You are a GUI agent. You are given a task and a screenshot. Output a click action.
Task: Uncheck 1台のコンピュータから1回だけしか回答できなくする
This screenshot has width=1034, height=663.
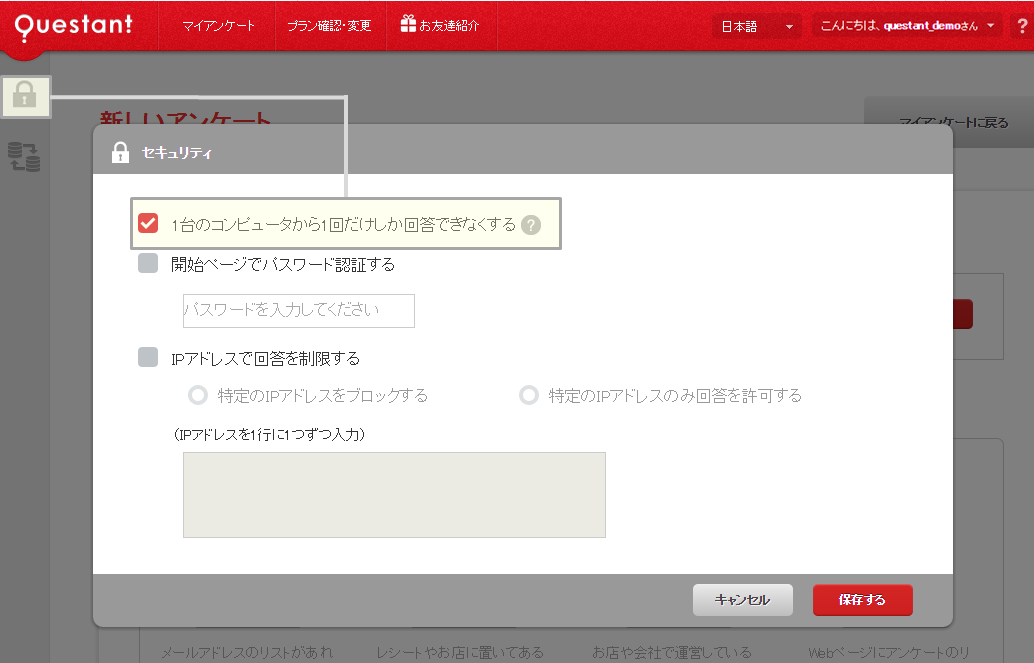pyautogui.click(x=147, y=223)
